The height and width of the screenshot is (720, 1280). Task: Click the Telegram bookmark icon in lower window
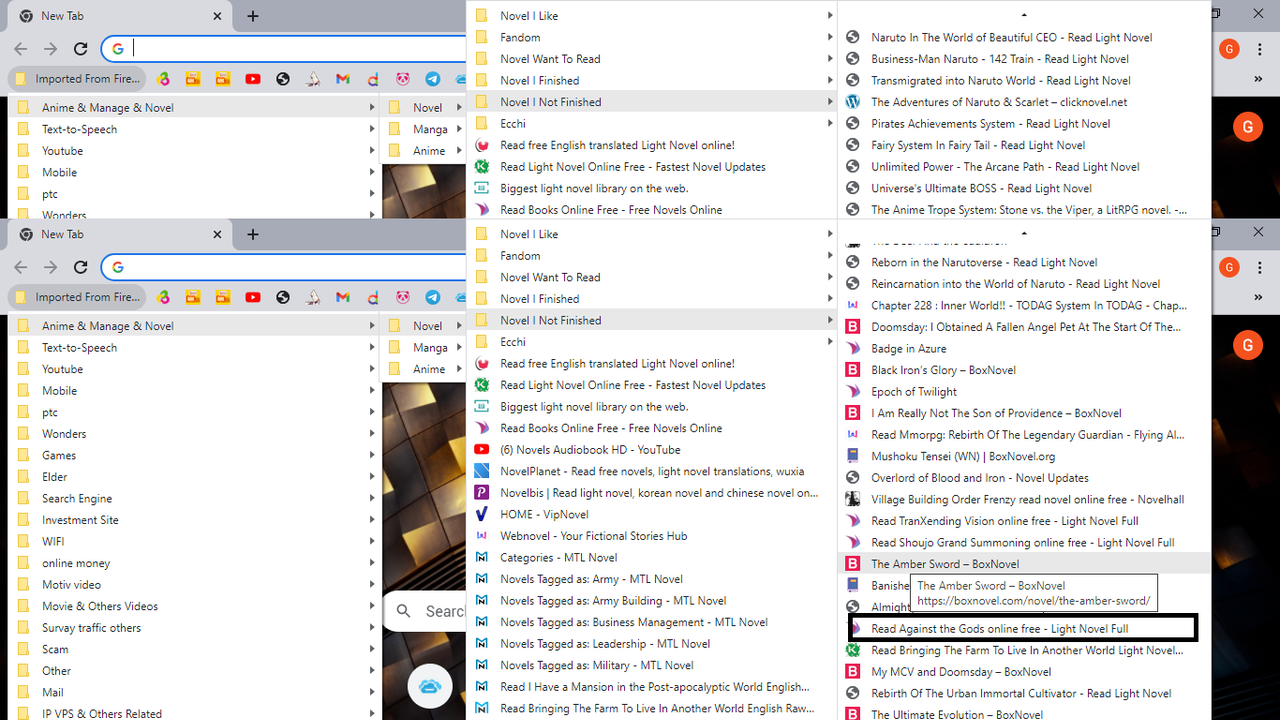(x=432, y=297)
